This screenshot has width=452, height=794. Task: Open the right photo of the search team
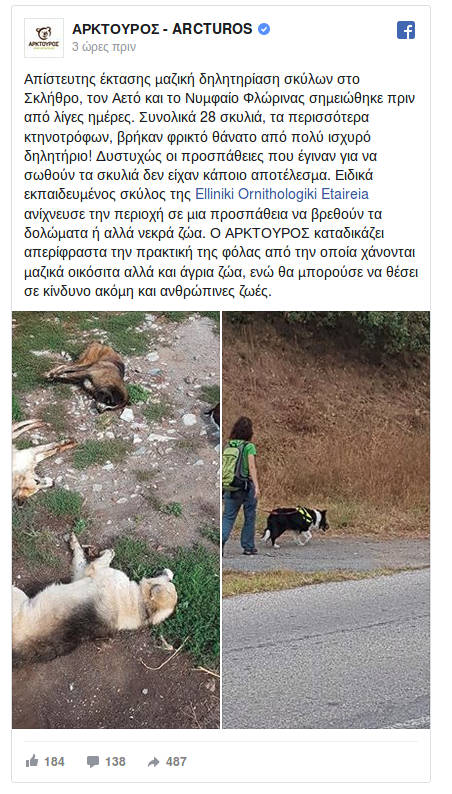(326, 520)
